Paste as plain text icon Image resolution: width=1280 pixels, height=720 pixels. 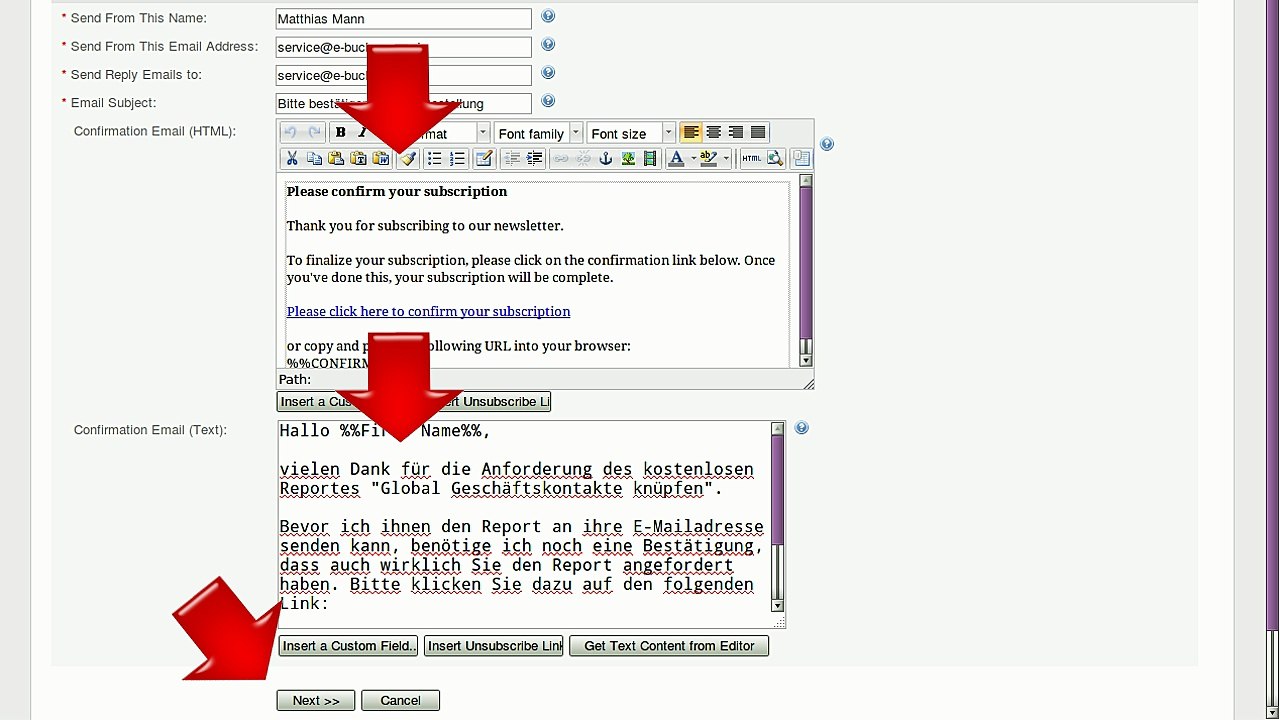pyautogui.click(x=358, y=158)
